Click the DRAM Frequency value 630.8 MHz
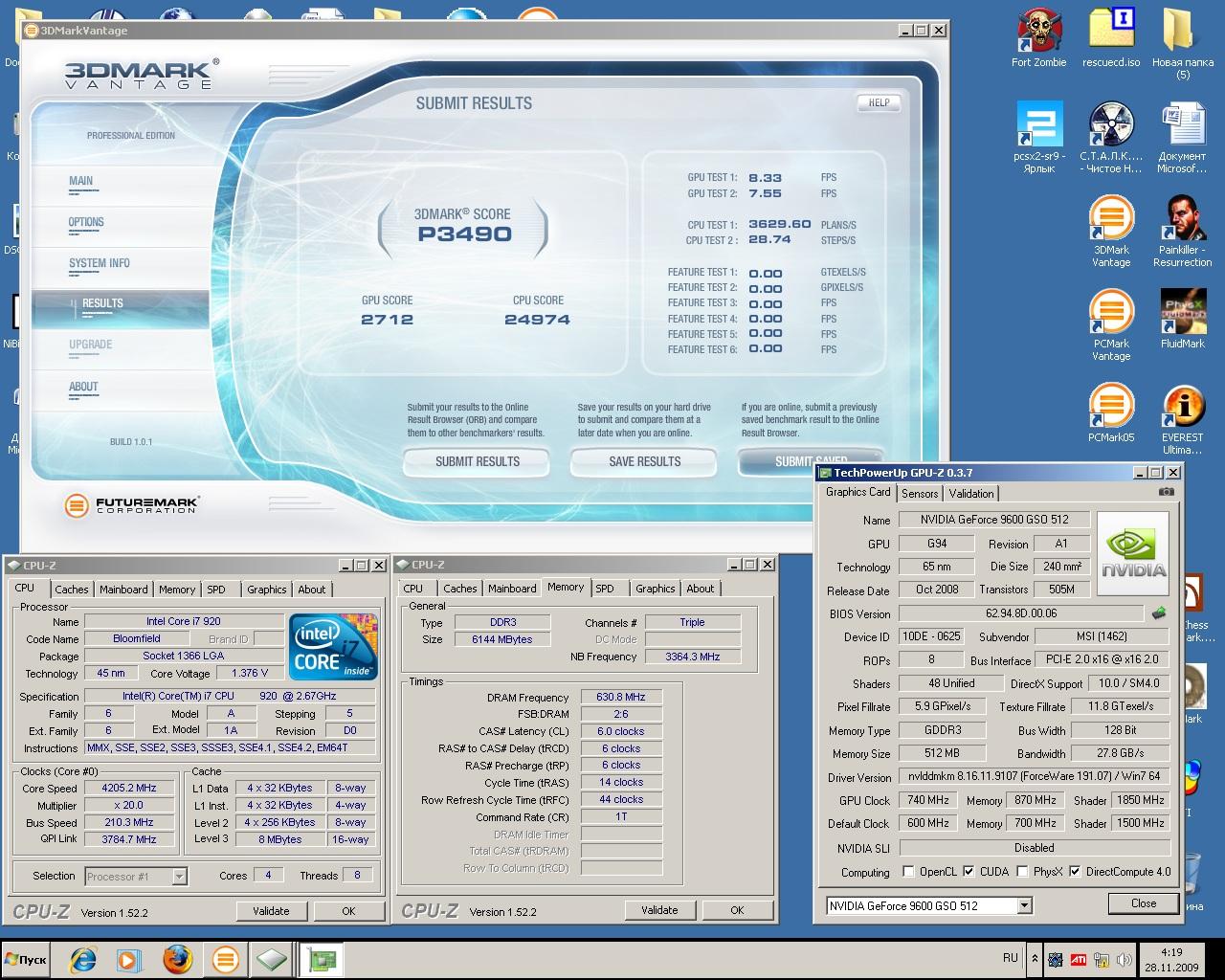1225x980 pixels. click(x=621, y=698)
